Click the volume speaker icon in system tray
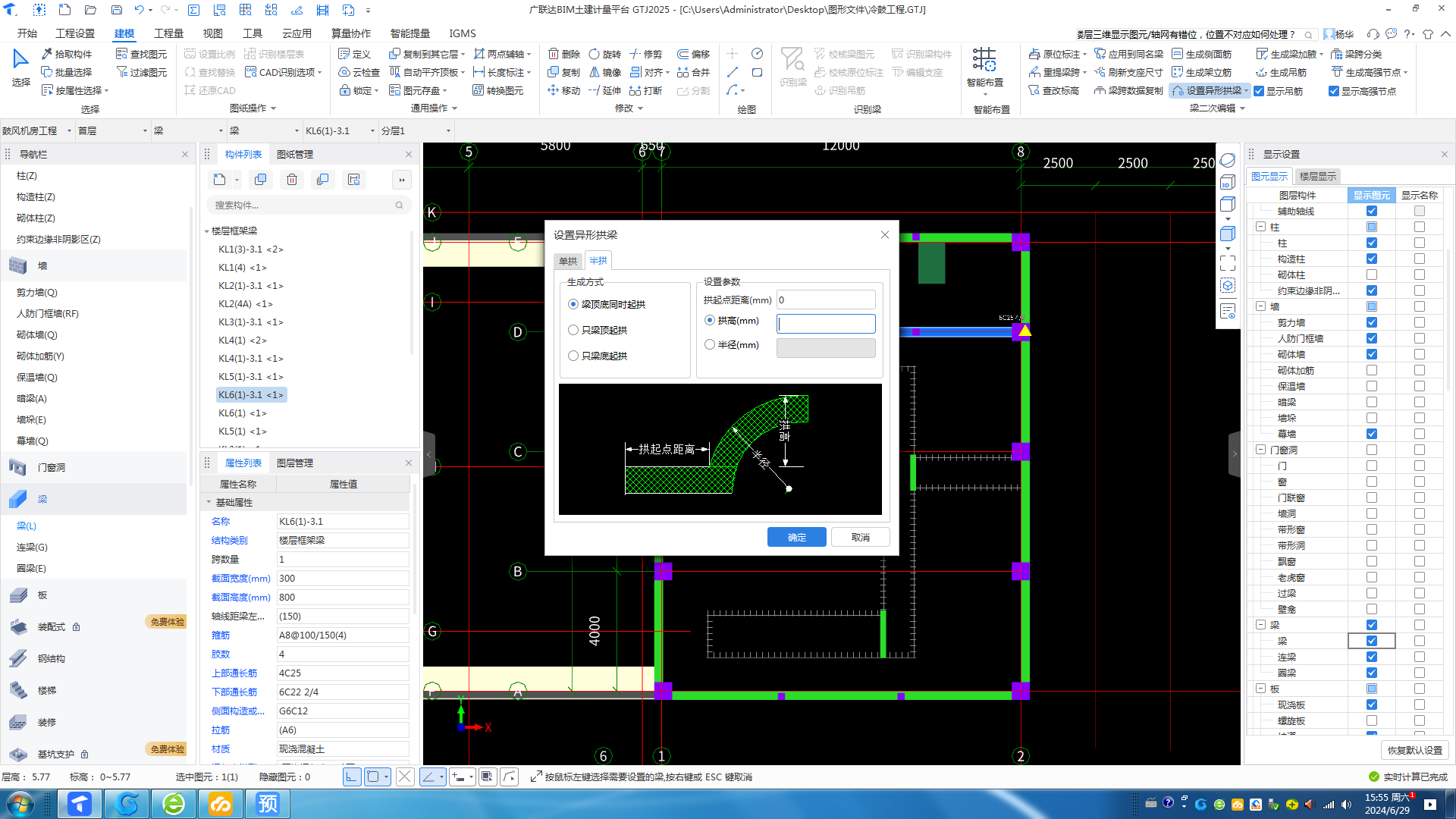This screenshot has width=1456, height=819. [1346, 805]
